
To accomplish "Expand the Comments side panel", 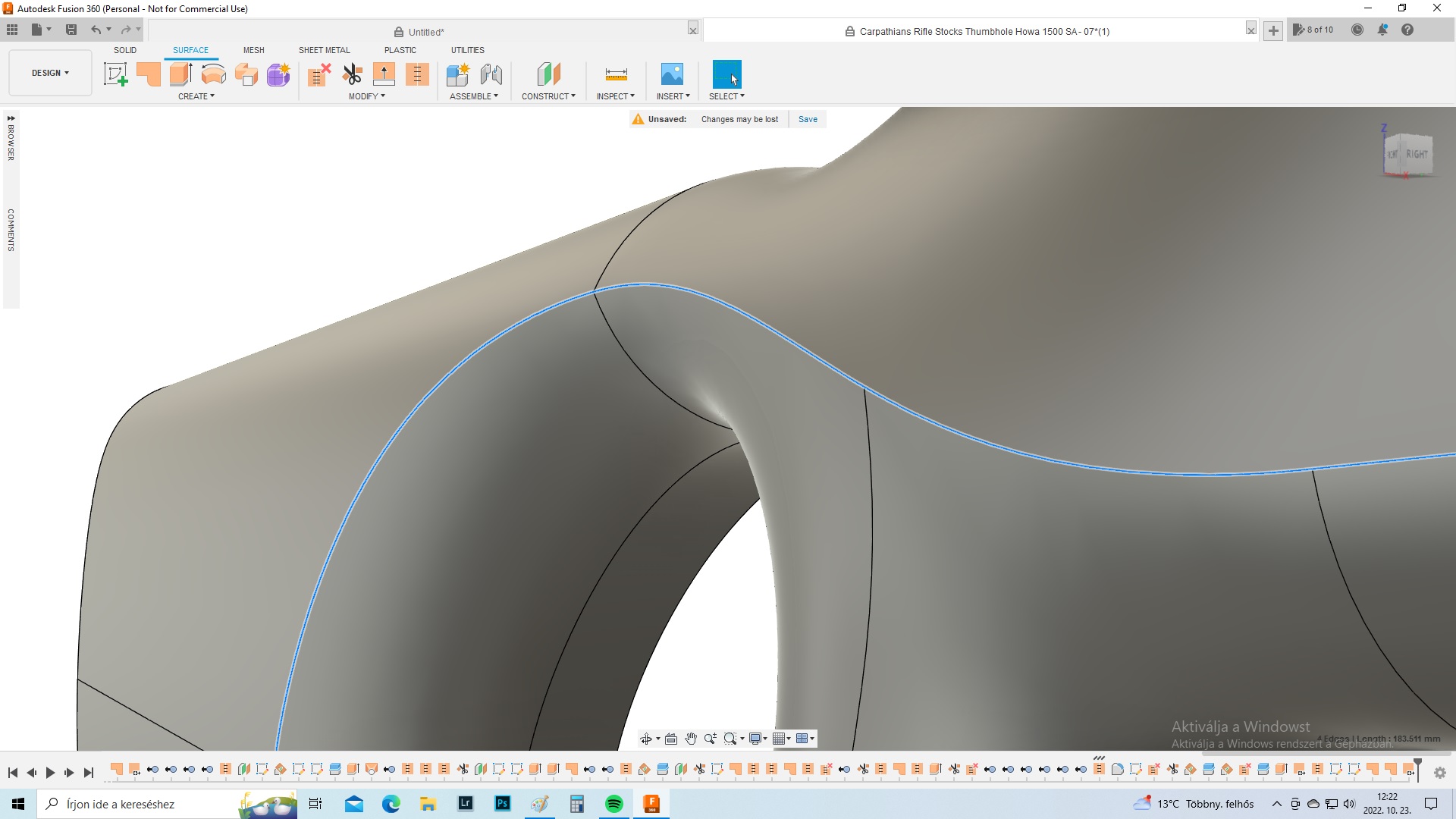I will [11, 230].
